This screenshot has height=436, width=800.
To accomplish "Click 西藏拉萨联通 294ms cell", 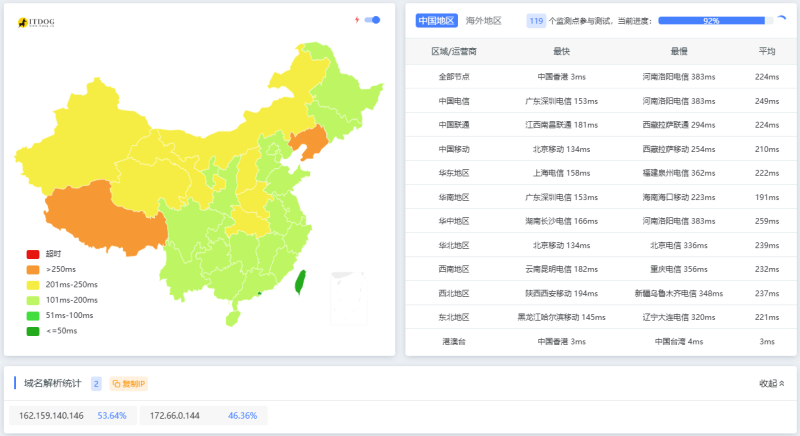I will pyautogui.click(x=679, y=125).
